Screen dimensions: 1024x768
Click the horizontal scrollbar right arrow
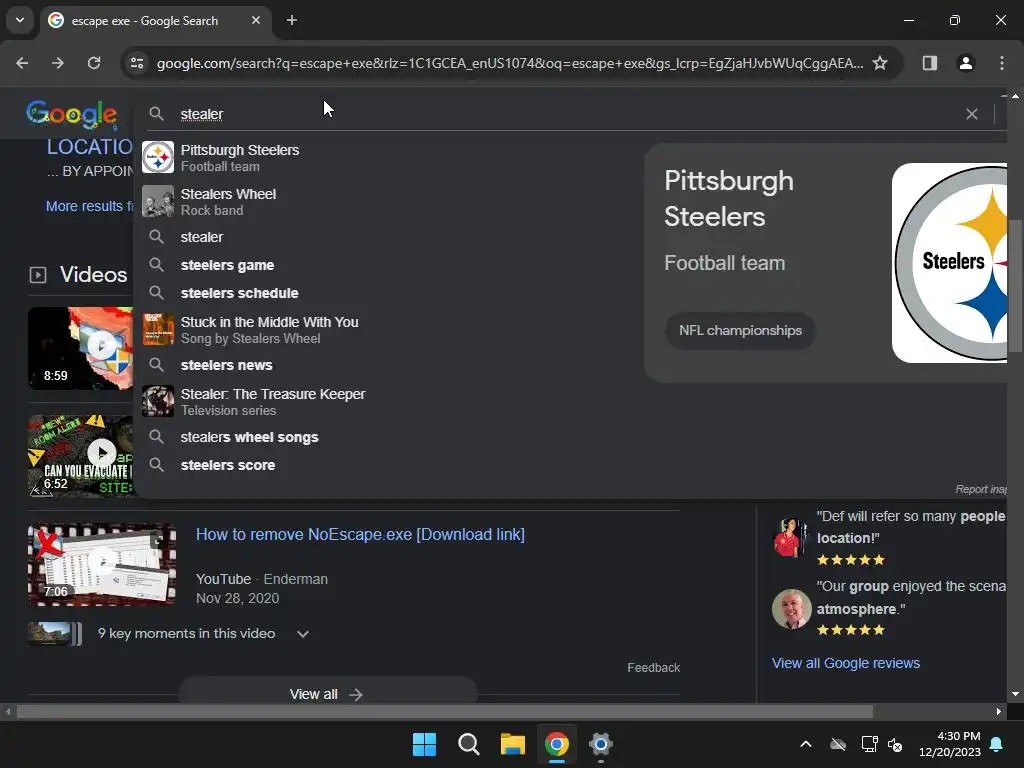click(x=999, y=711)
